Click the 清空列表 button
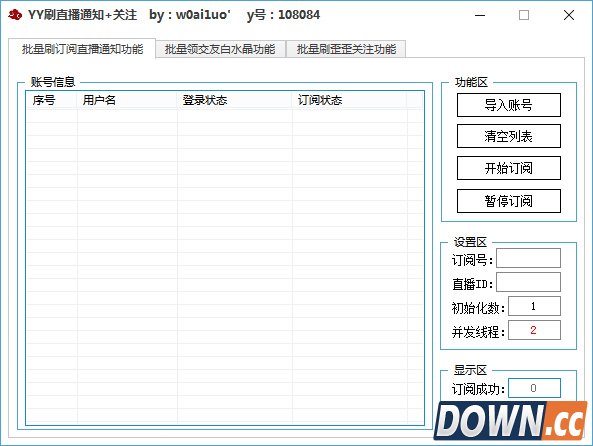 pos(509,136)
